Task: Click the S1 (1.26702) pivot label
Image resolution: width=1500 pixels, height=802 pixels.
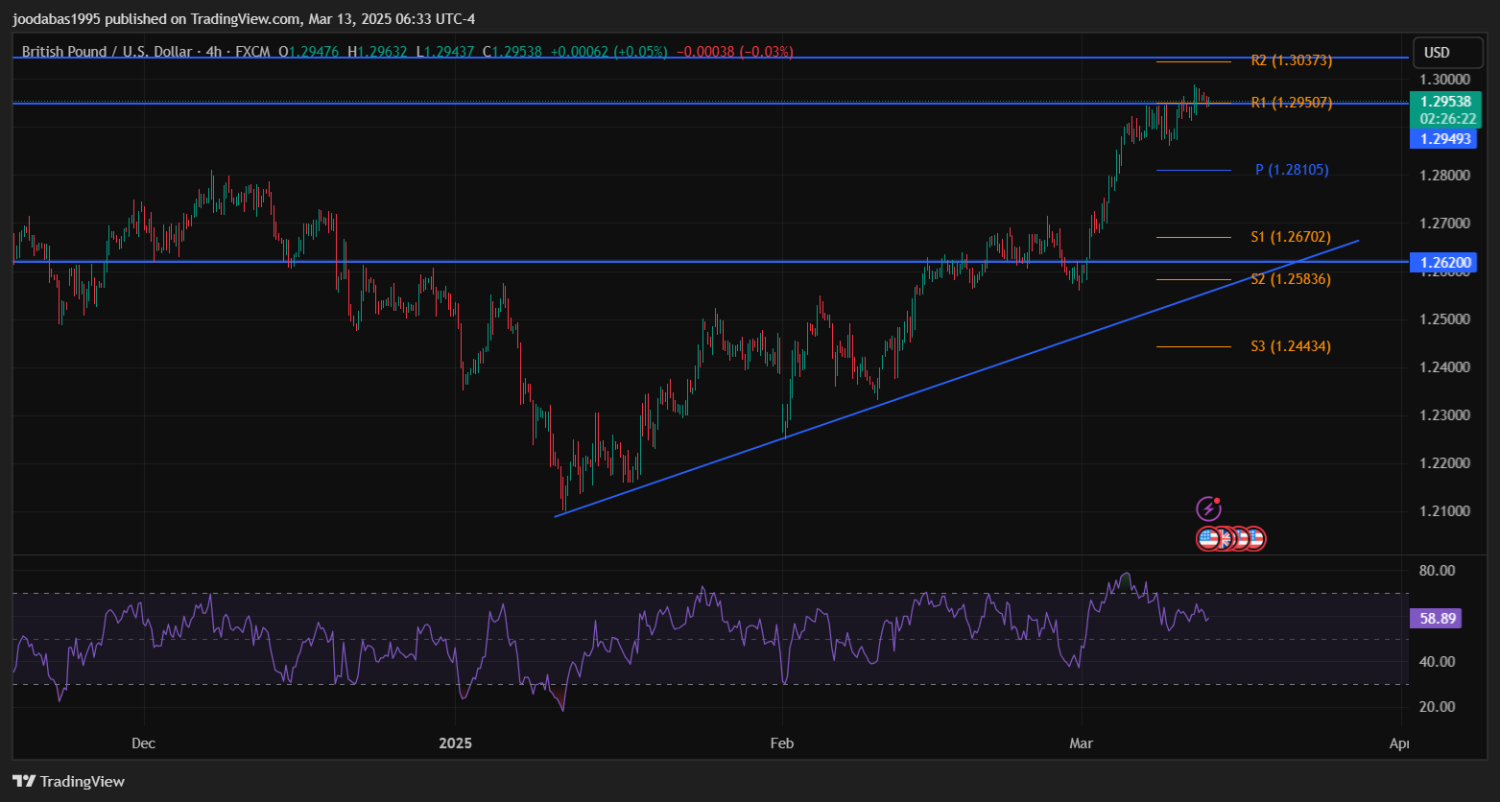Action: coord(1291,237)
